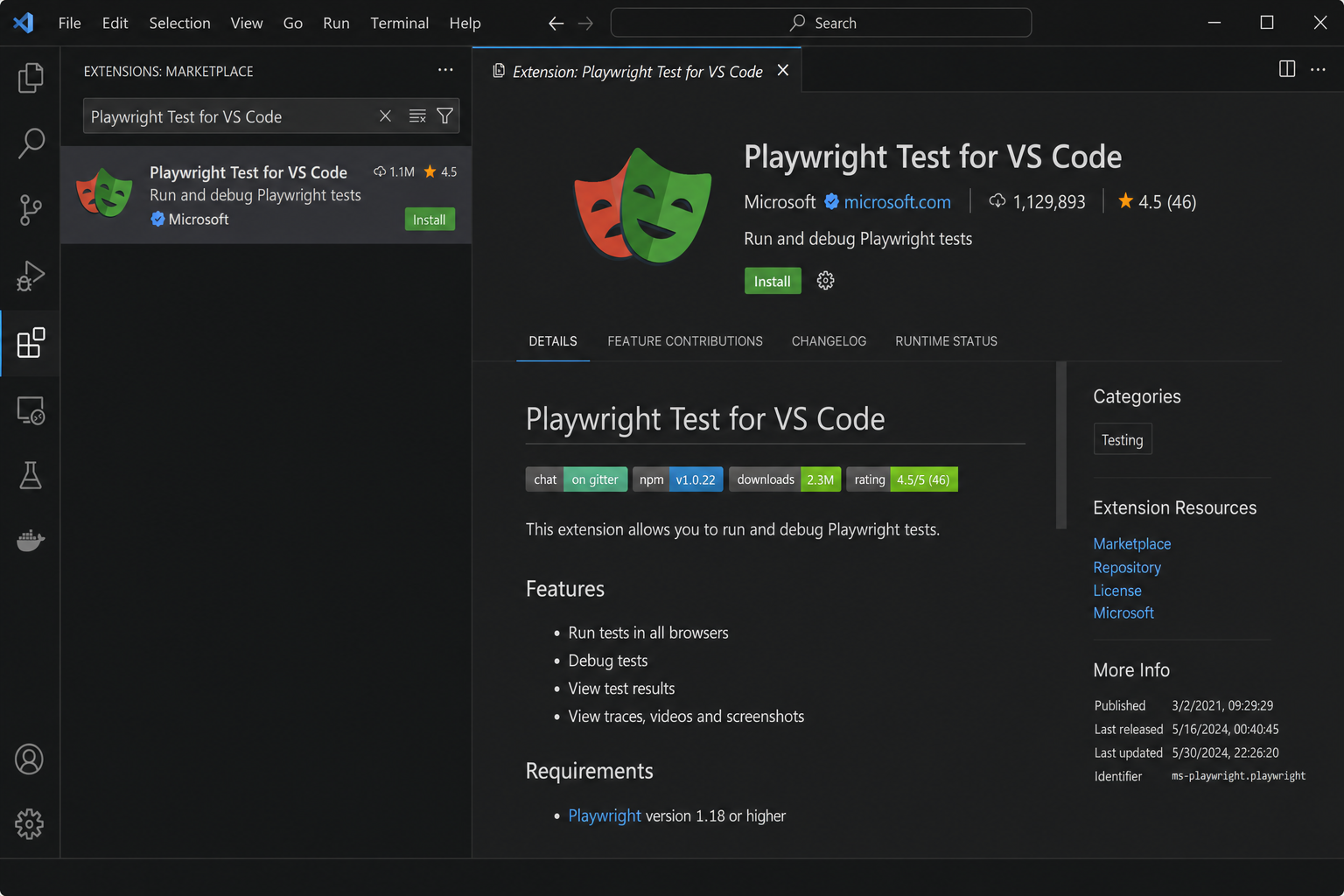The height and width of the screenshot is (896, 1344).
Task: Click the rating 4.5/5 badge
Action: 902,479
